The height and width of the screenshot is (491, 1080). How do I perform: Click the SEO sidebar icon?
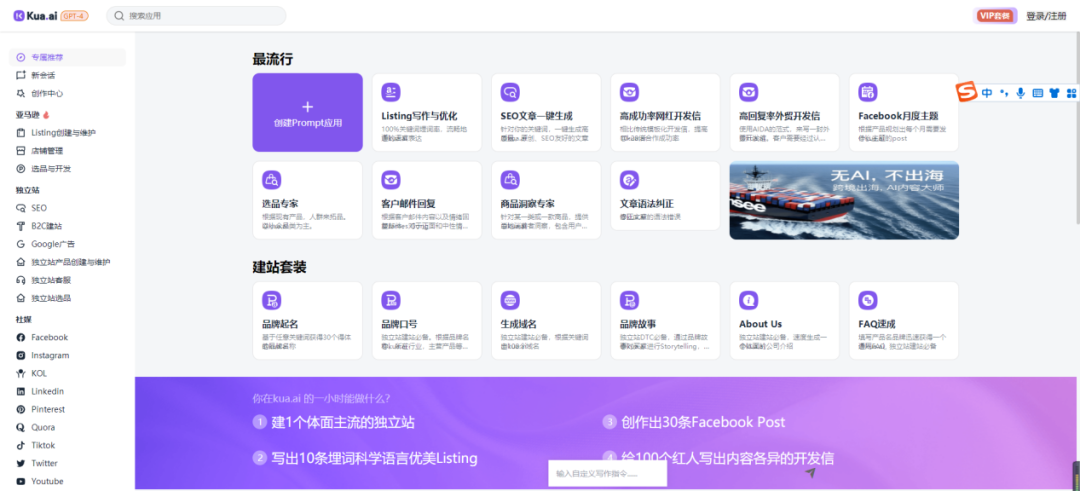coord(21,207)
